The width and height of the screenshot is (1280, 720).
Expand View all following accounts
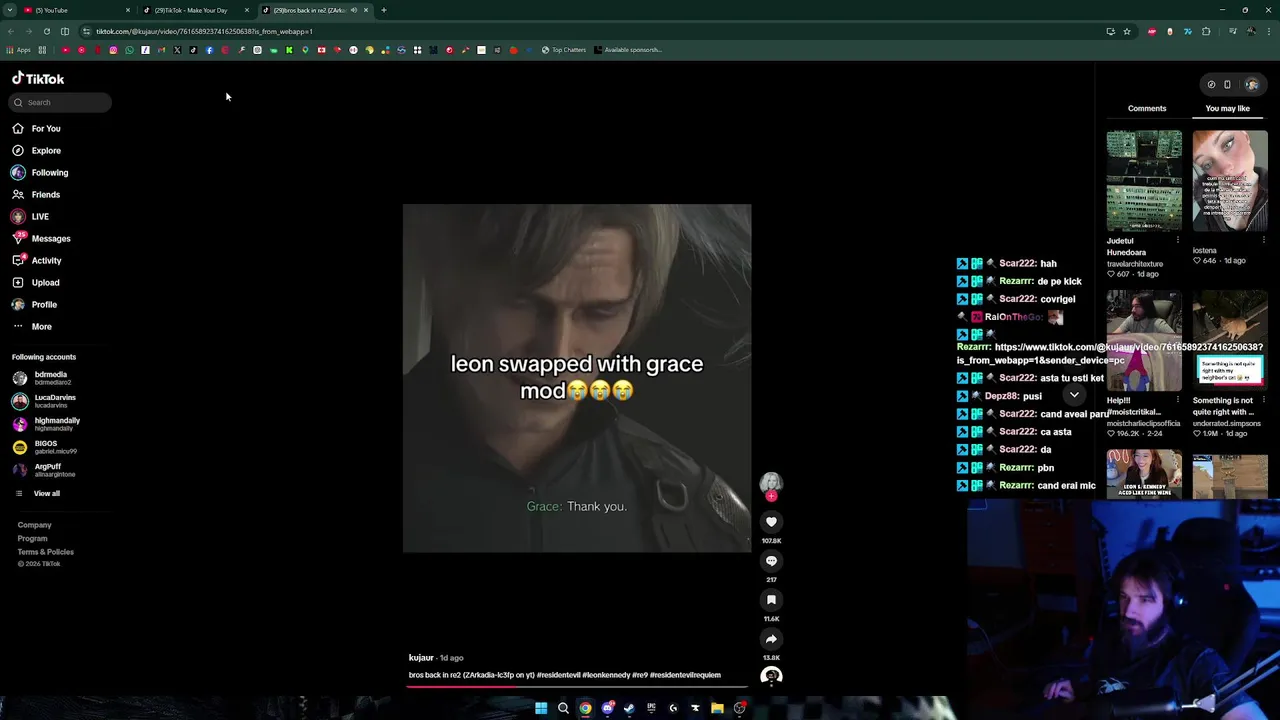point(37,493)
